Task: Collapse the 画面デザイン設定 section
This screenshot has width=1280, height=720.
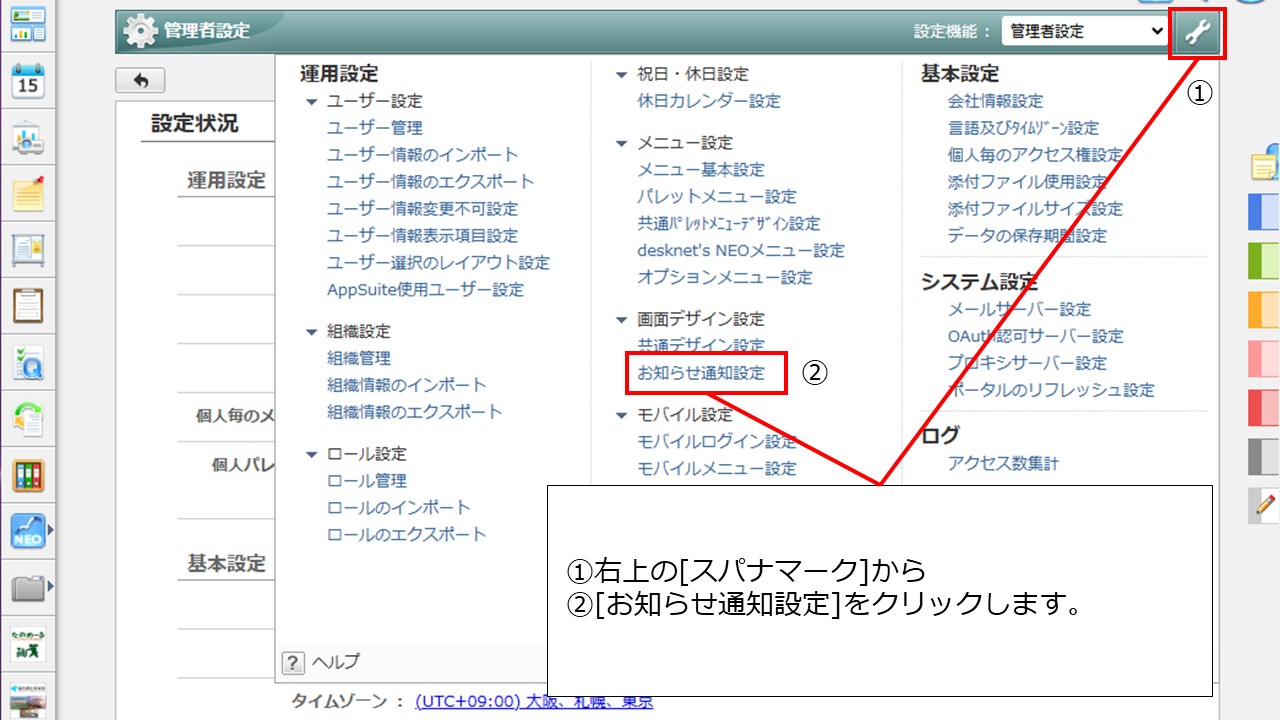Action: point(622,320)
